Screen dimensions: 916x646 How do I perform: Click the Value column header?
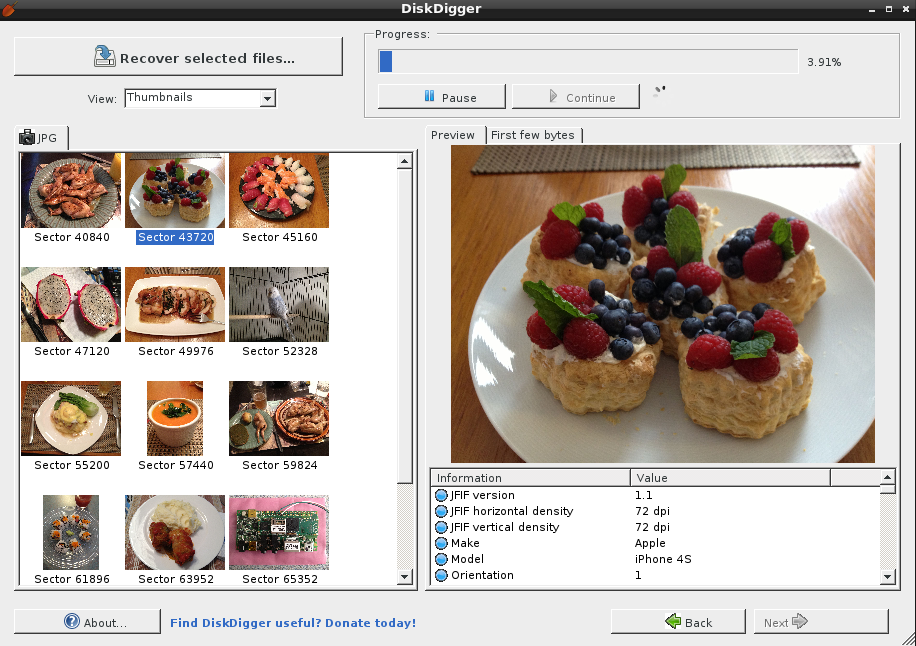pyautogui.click(x=730, y=478)
